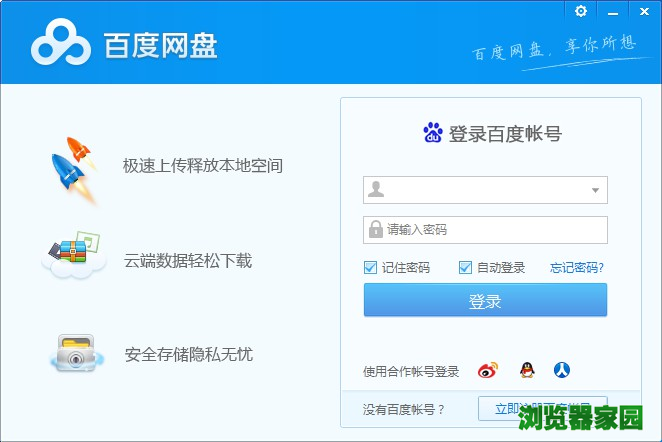Click the Baidu Netdisk cloud logo

coord(62,45)
